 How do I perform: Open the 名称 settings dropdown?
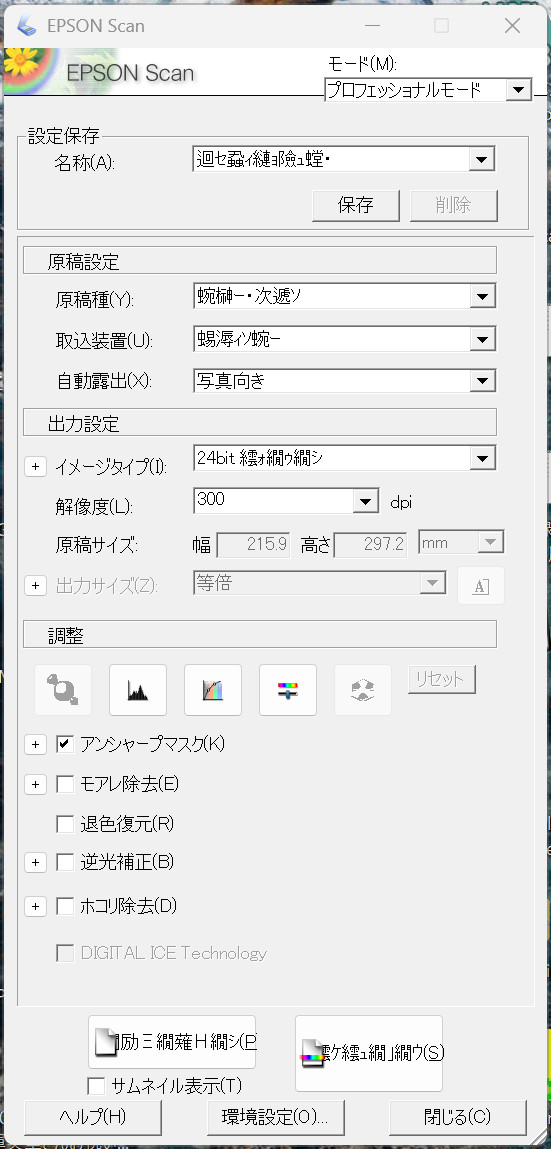click(x=481, y=158)
